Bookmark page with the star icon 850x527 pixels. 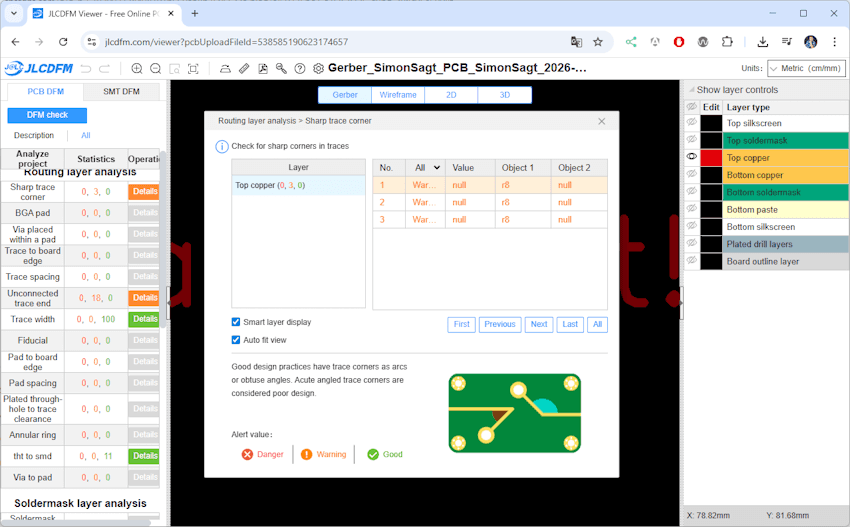pyautogui.click(x=597, y=42)
